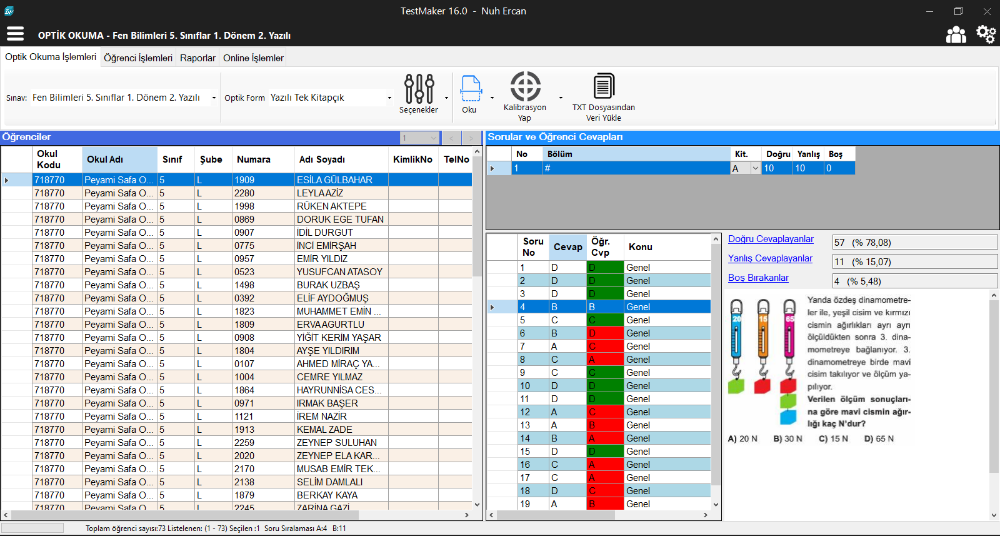This screenshot has height=536, width=1000.
Task: Open the Kit. booklet type dropdown
Action: [x=753, y=169]
